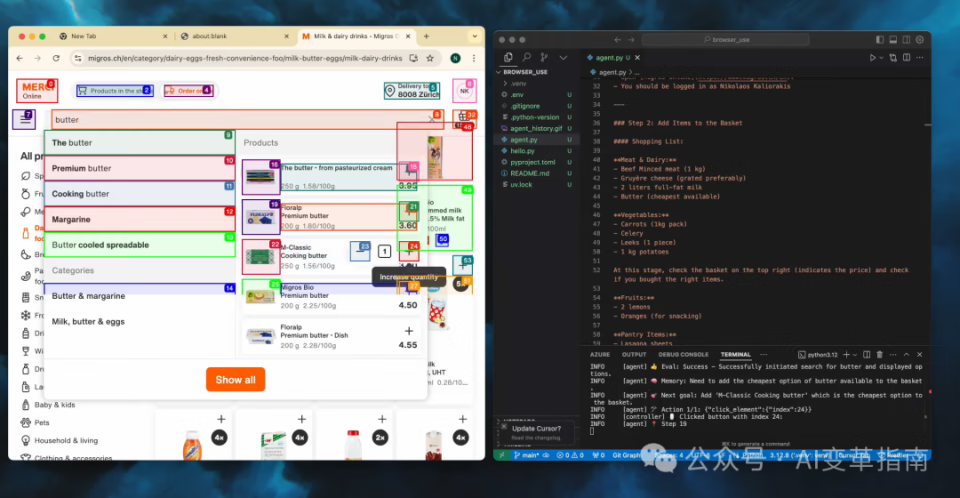960x498 pixels.
Task: Select 'Cooking butter' search suggestion
Action: (140, 194)
